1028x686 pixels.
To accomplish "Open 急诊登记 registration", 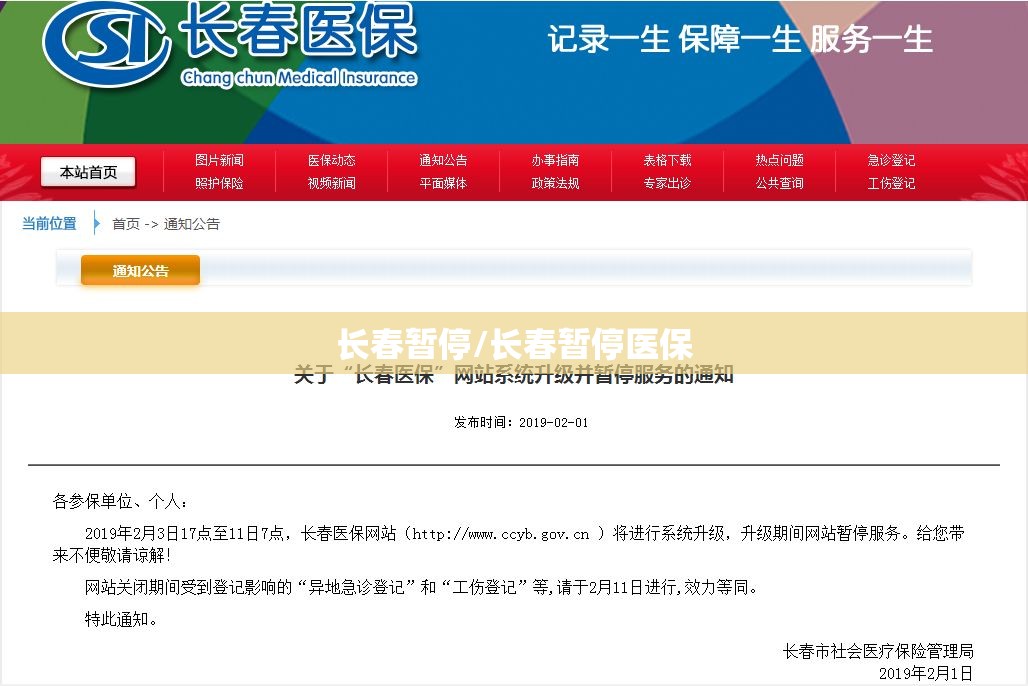I will pos(891,160).
